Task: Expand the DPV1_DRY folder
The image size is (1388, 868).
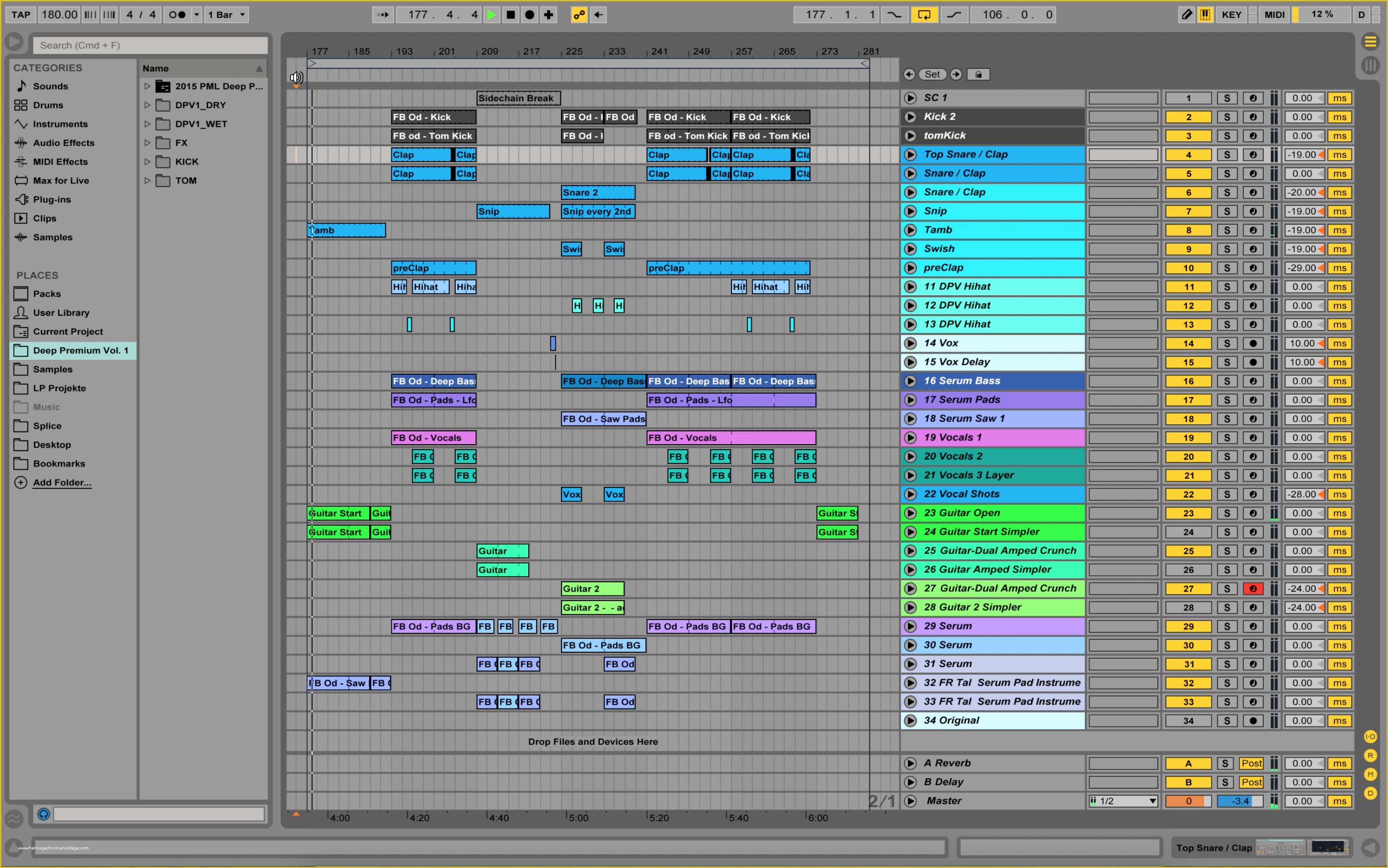Action: pyautogui.click(x=148, y=105)
